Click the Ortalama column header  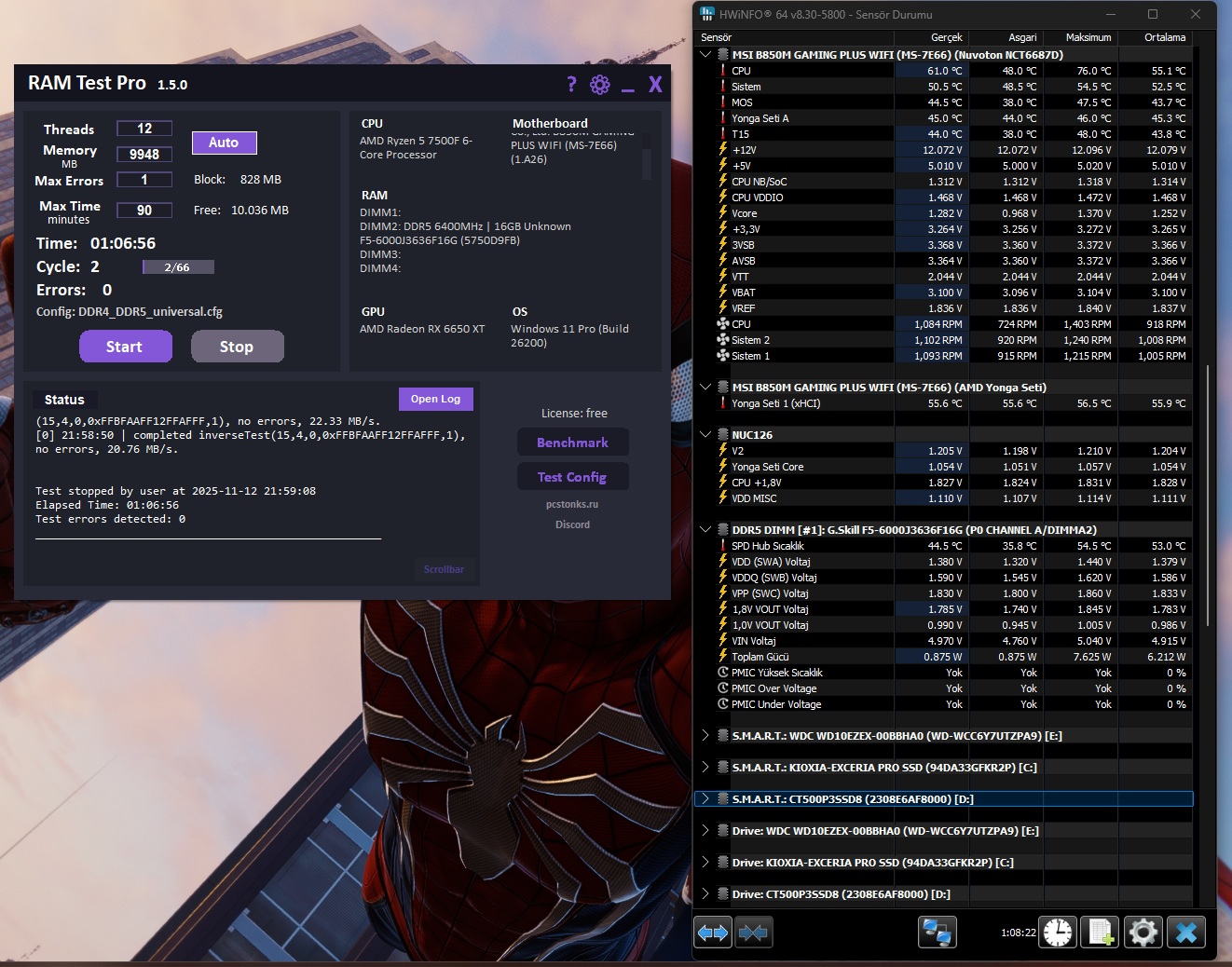tap(1156, 37)
